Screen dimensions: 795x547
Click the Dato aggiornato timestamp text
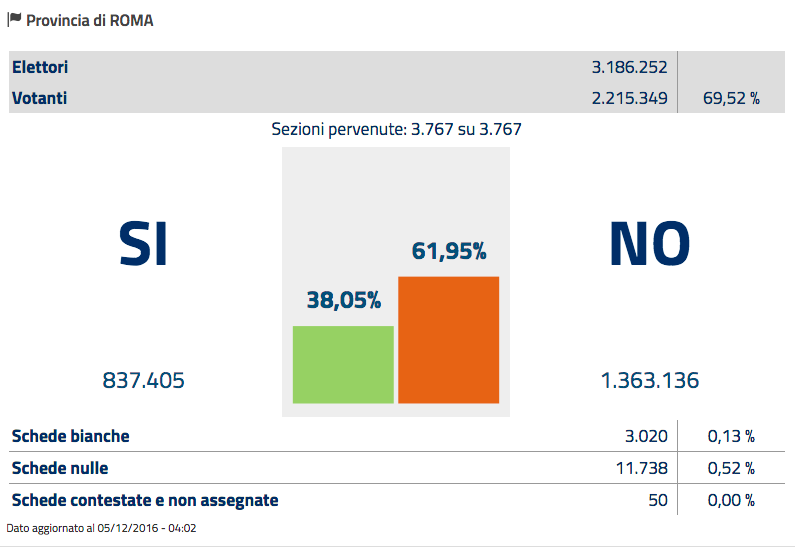tap(101, 528)
